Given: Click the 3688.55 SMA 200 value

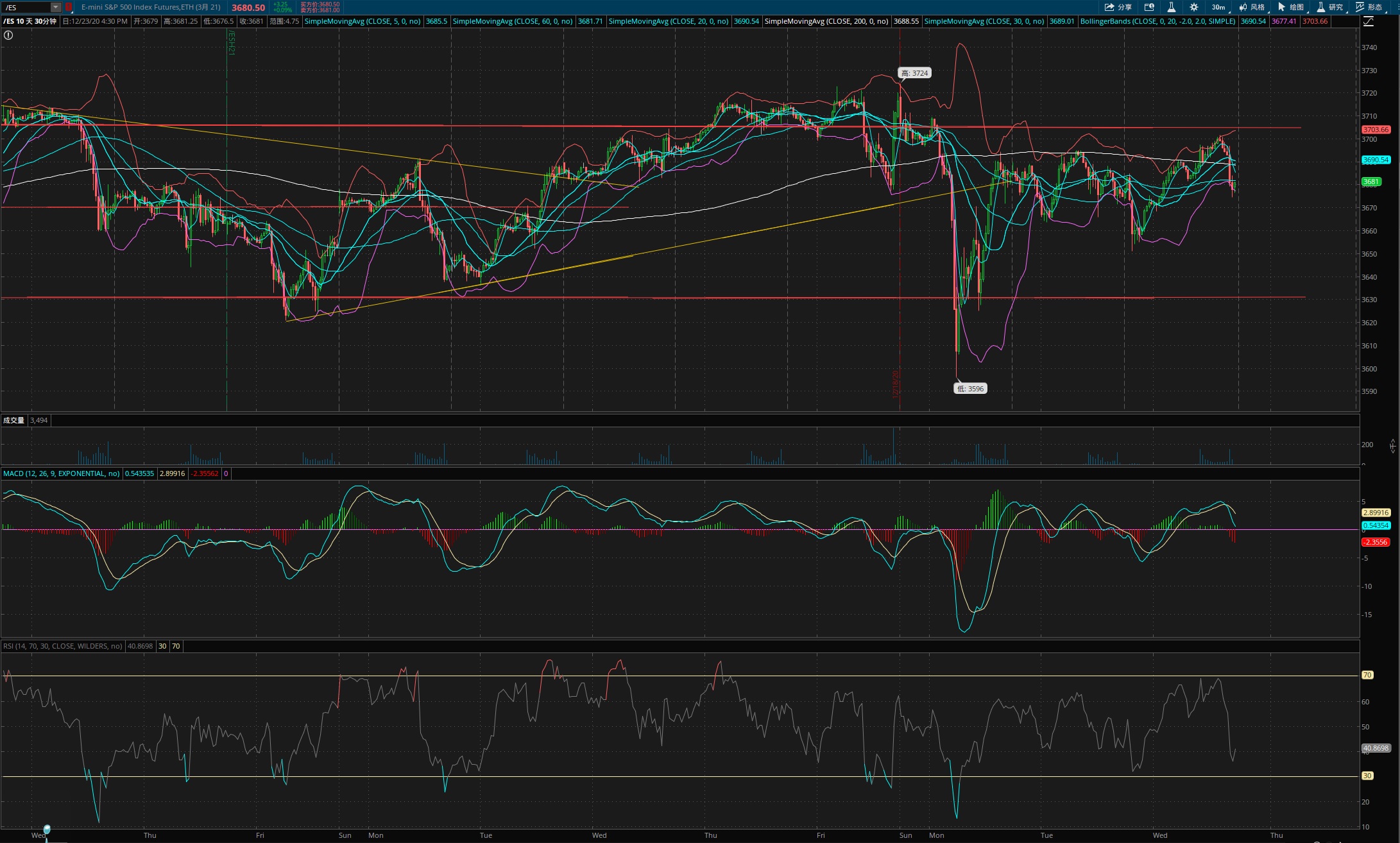Looking at the screenshot, I should (906, 21).
